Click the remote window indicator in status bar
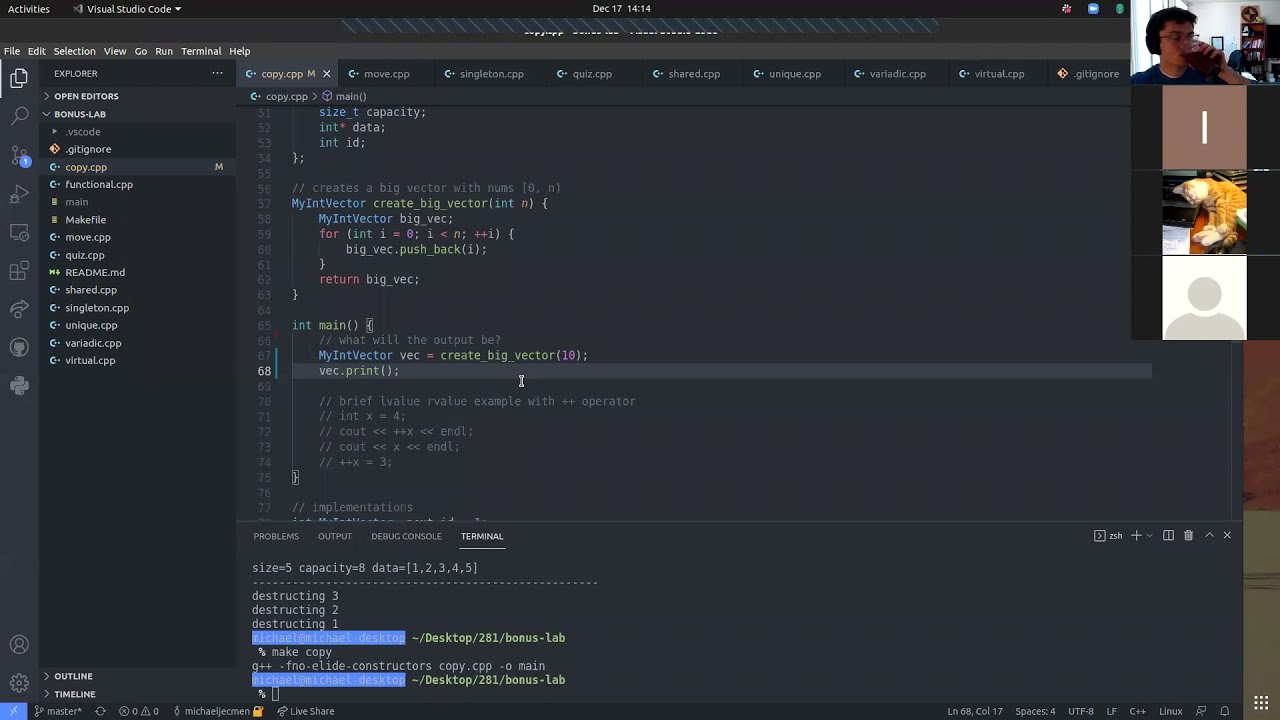This screenshot has height=720, width=1280. pyautogui.click(x=13, y=711)
